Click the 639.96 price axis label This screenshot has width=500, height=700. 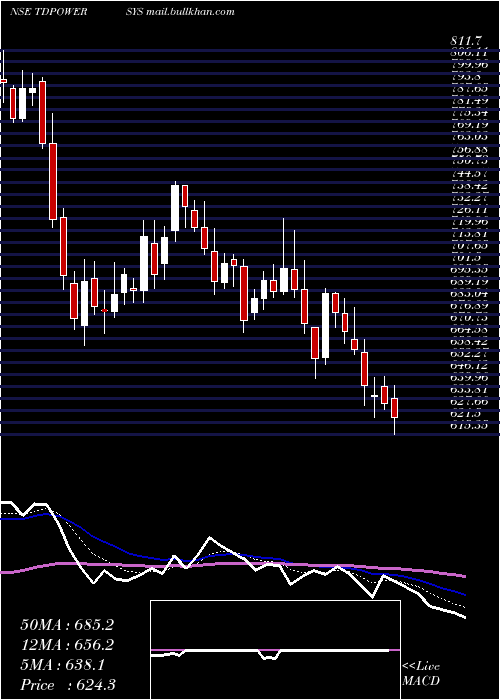point(469,378)
